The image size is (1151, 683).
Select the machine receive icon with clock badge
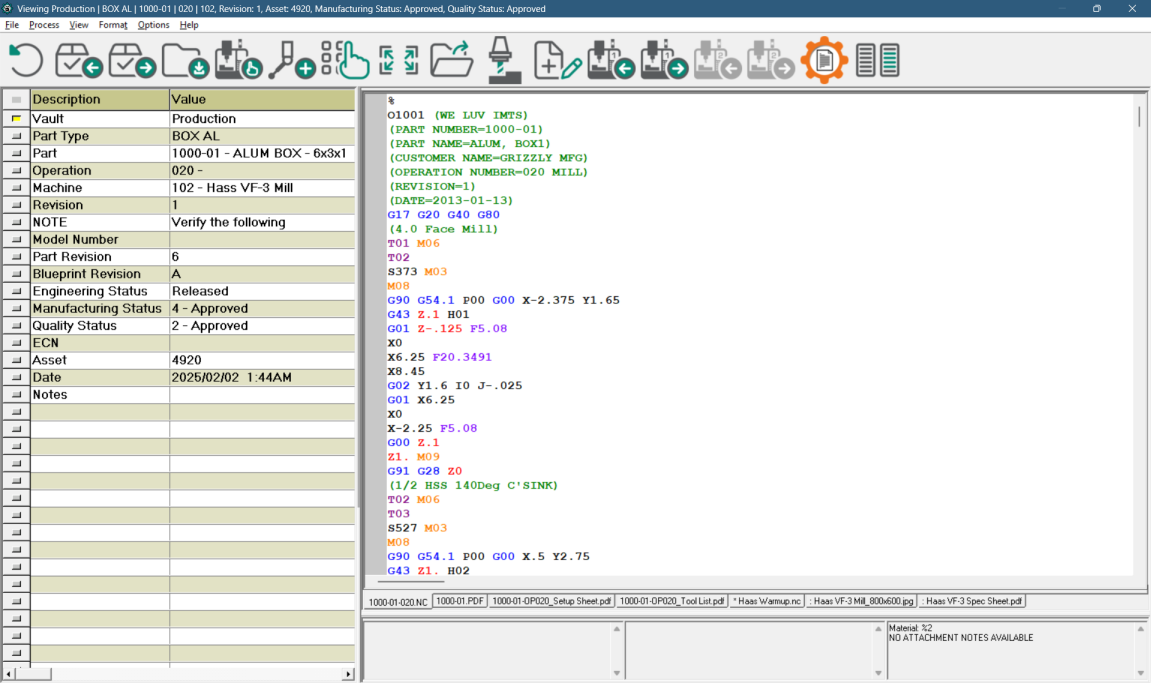point(237,60)
